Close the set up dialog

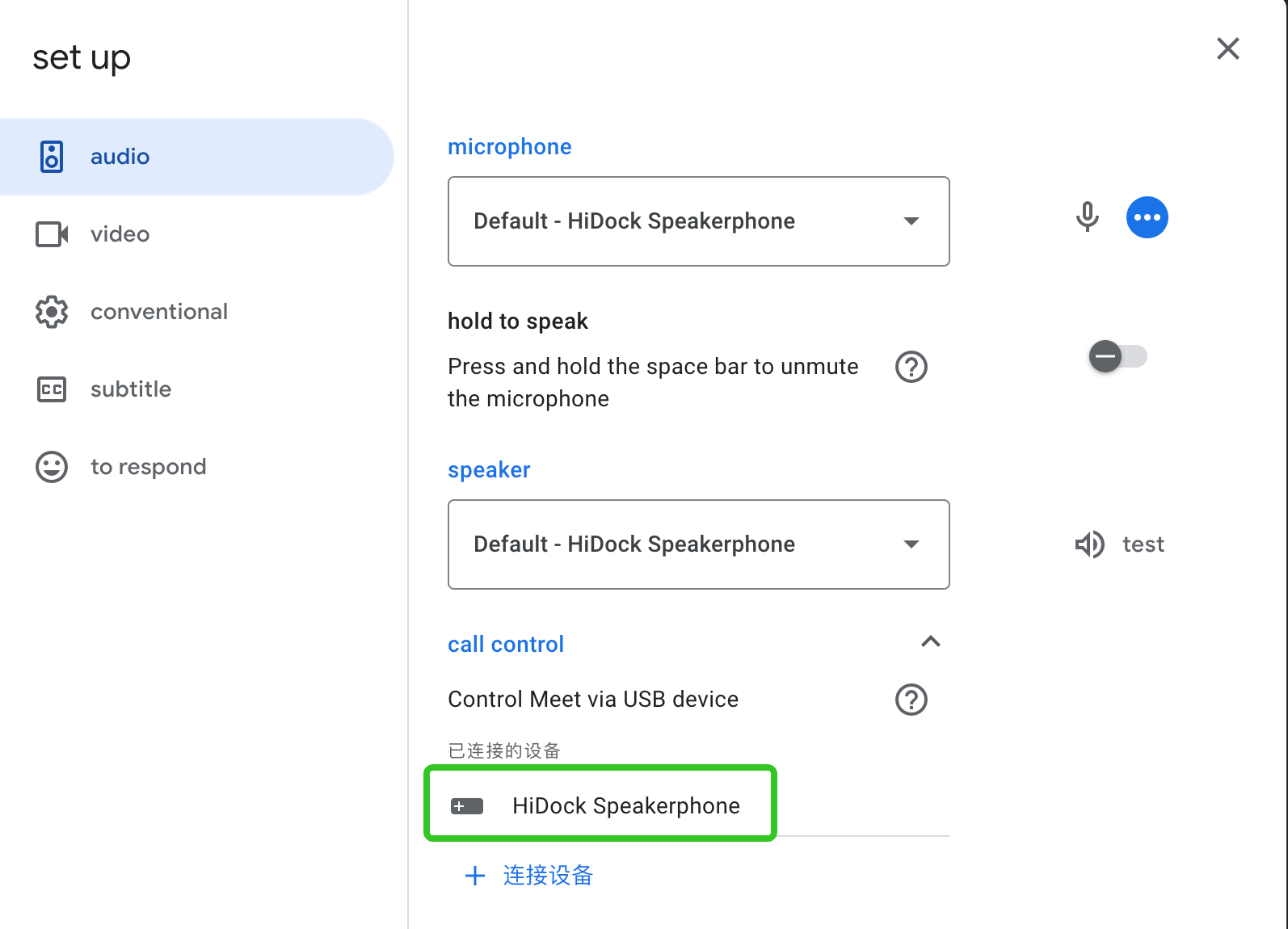(x=1227, y=48)
